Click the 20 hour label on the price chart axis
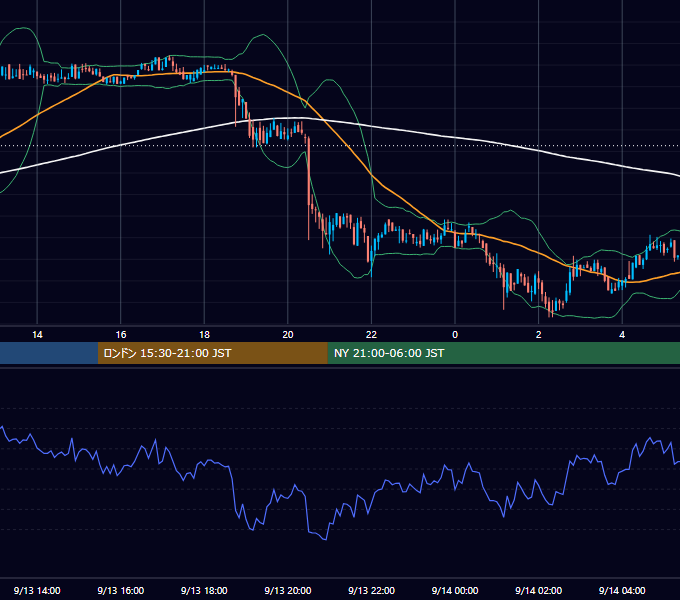 [x=288, y=335]
